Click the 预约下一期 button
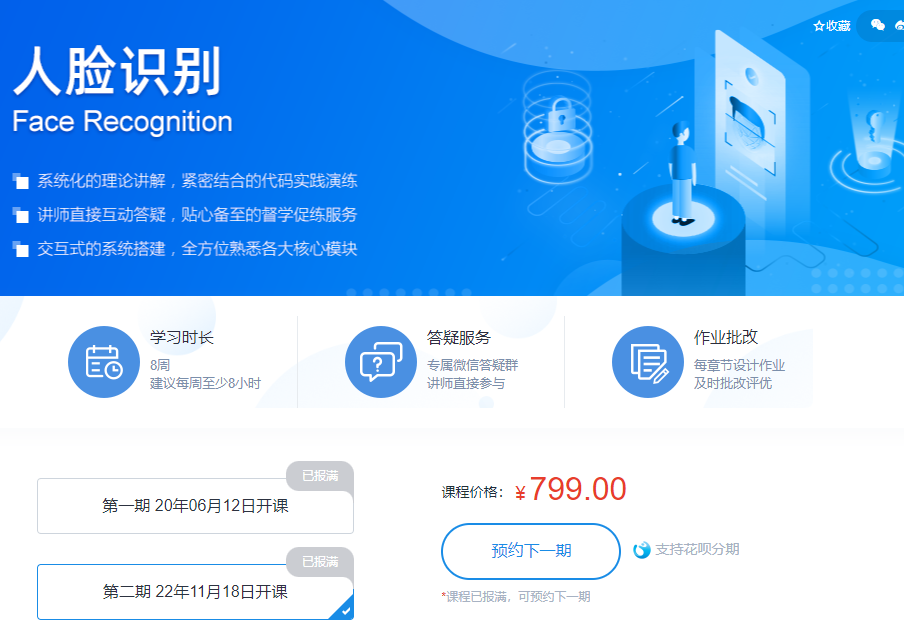Screen dimensions: 904x632 point(531,551)
